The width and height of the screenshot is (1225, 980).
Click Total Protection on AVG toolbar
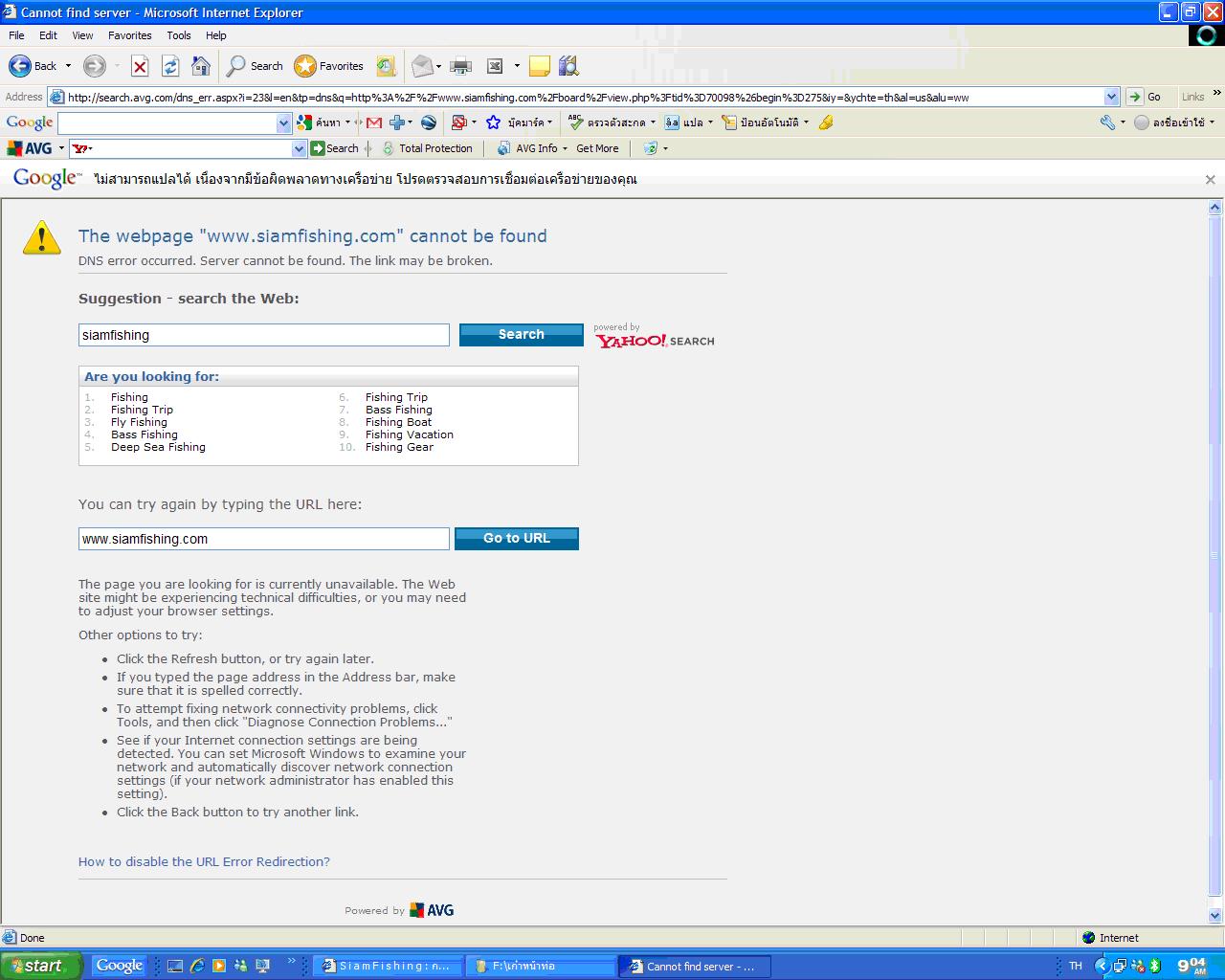coord(427,148)
